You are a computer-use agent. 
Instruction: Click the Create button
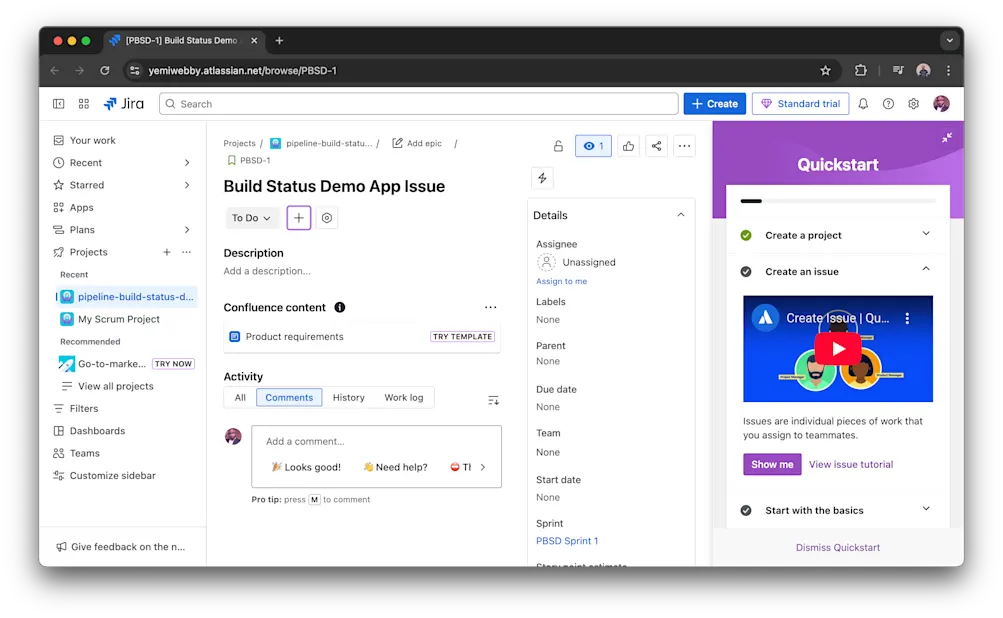[714, 103]
